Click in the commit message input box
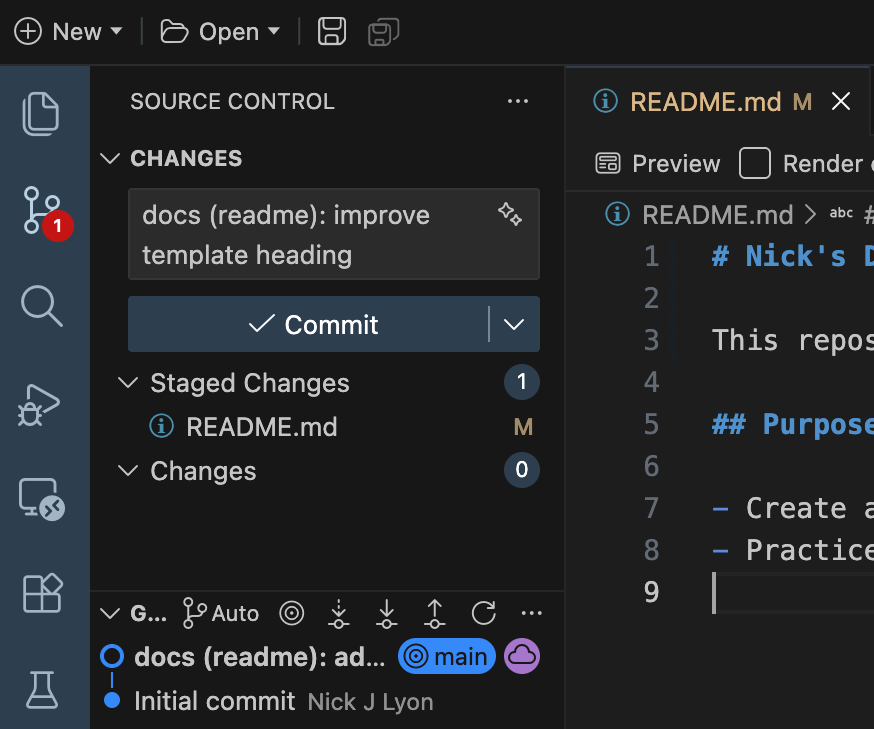This screenshot has height=729, width=874. click(x=310, y=234)
